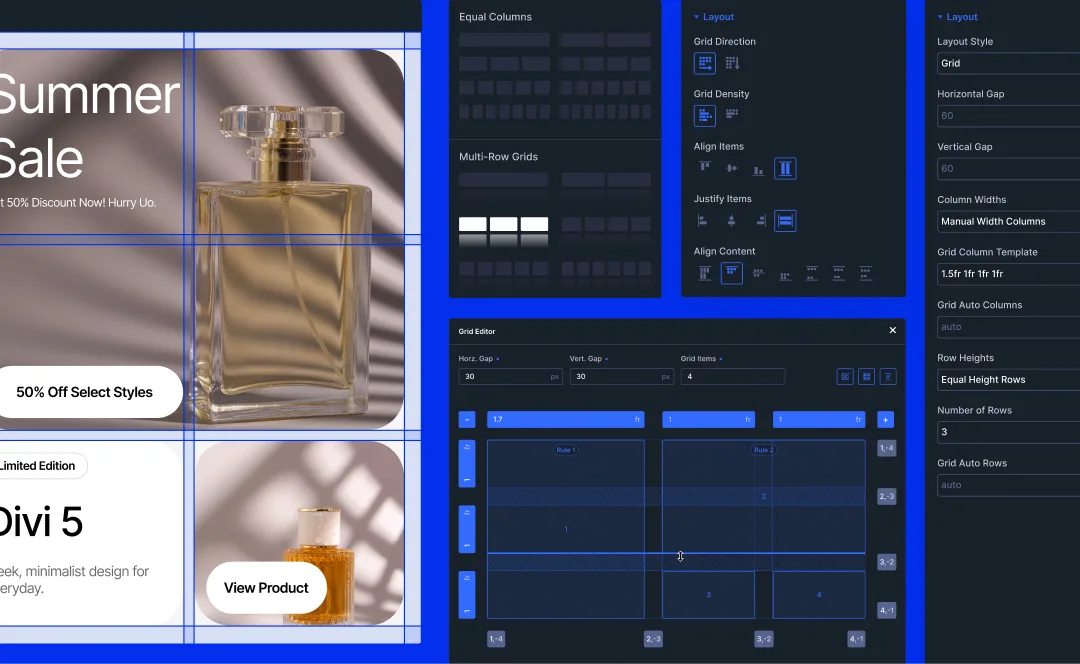Set Align Content to space around
The height and width of the screenshot is (664, 1080).
coord(838,273)
